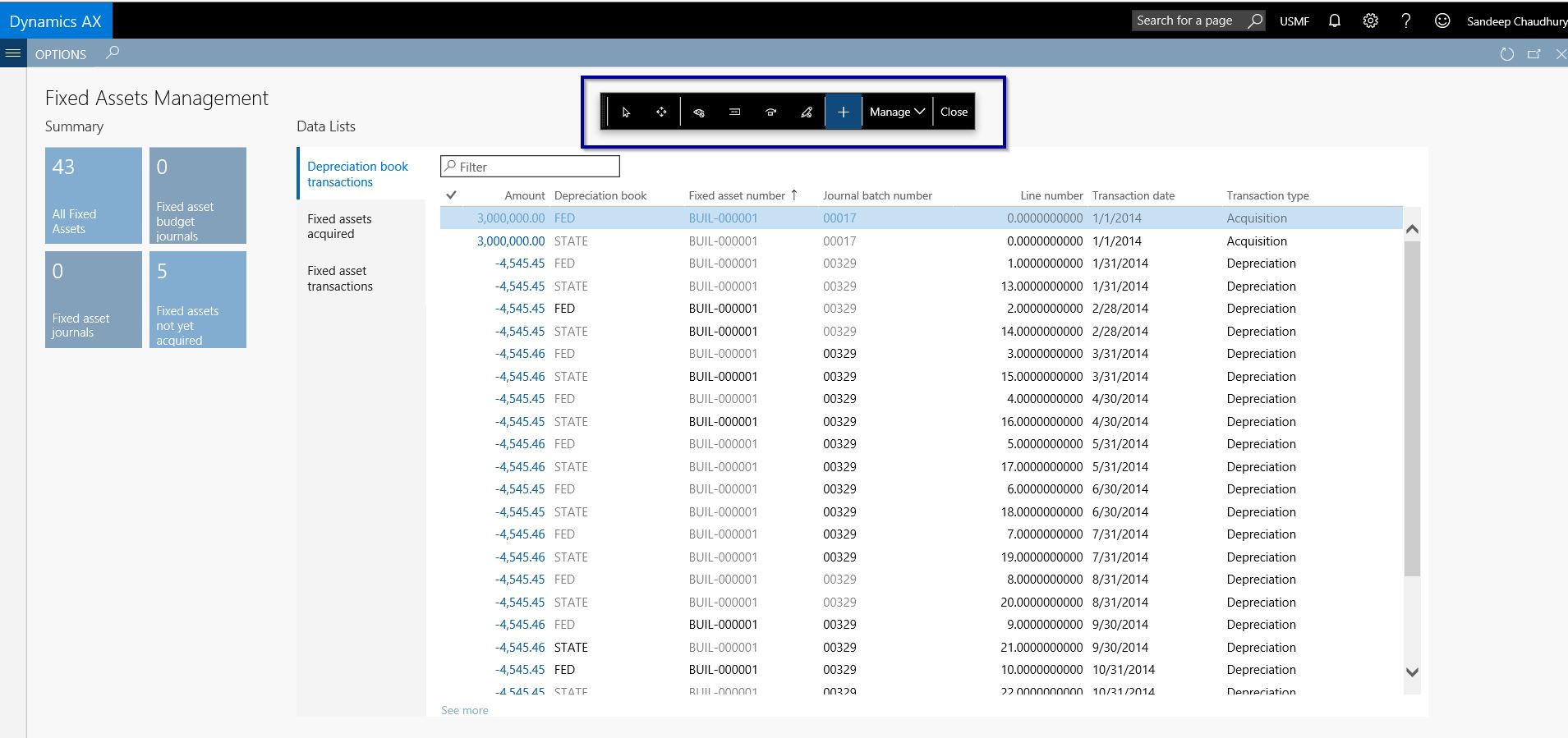This screenshot has height=738, width=1568.
Task: Open the All Fixed Assets tile
Action: click(94, 195)
